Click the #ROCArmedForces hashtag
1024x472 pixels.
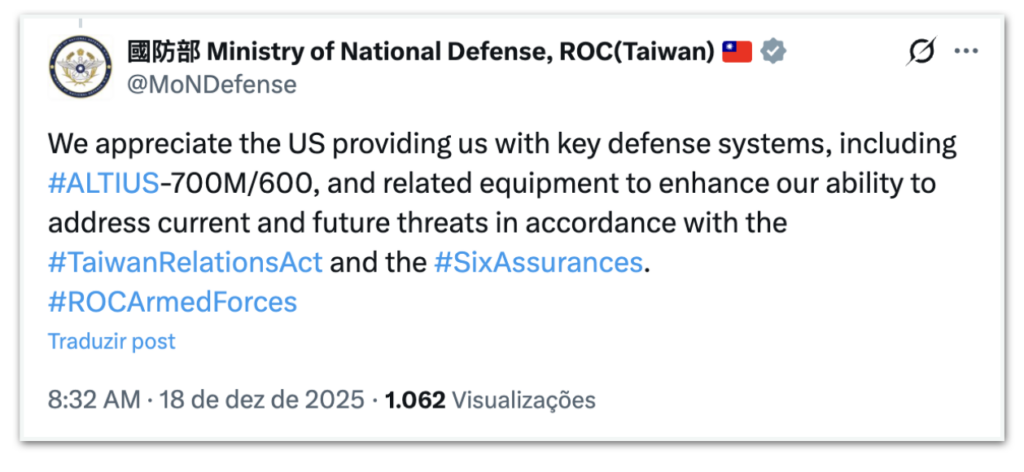click(x=172, y=301)
